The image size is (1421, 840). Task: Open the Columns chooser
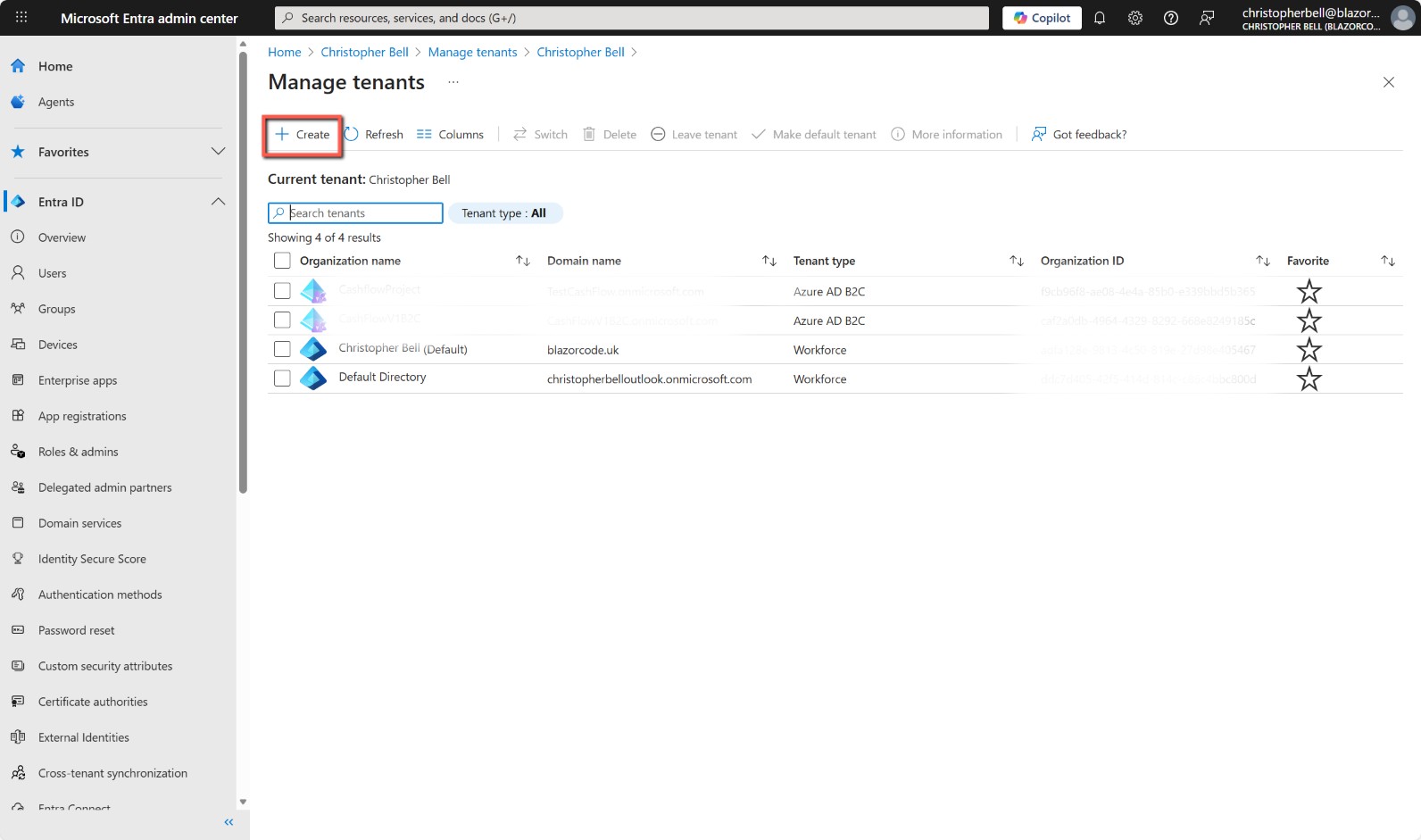pos(450,134)
